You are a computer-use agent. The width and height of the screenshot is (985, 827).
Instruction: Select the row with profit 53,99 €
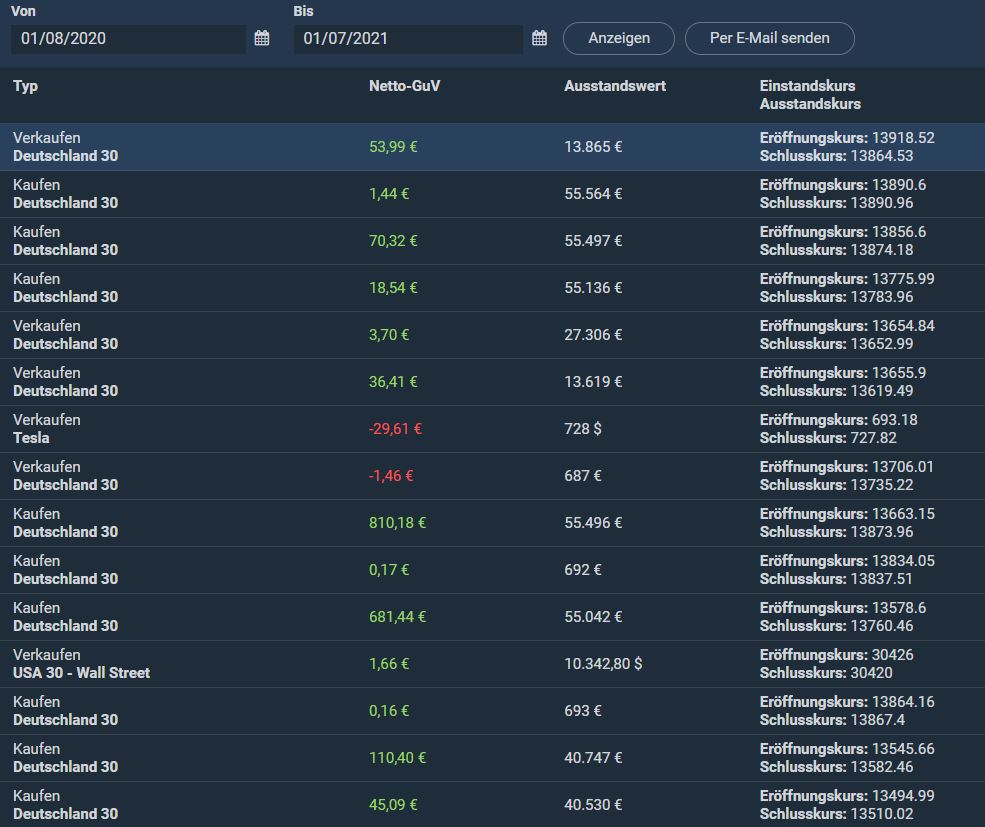pos(492,147)
